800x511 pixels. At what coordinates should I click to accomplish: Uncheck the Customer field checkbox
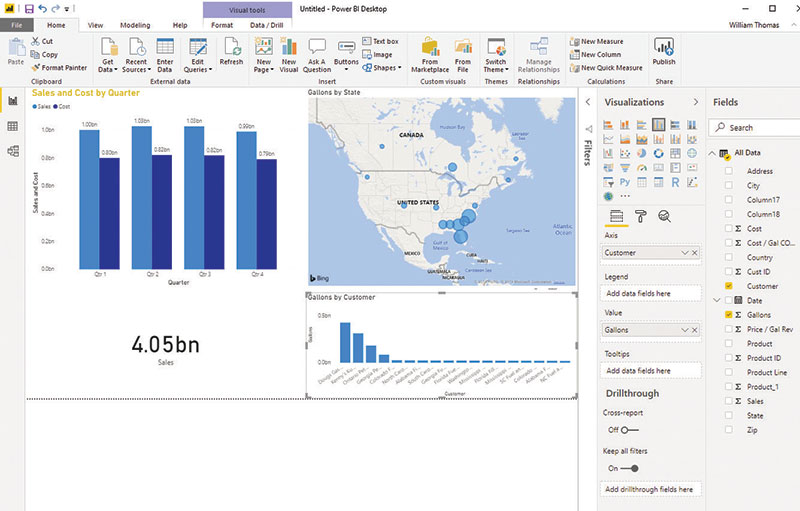click(728, 286)
